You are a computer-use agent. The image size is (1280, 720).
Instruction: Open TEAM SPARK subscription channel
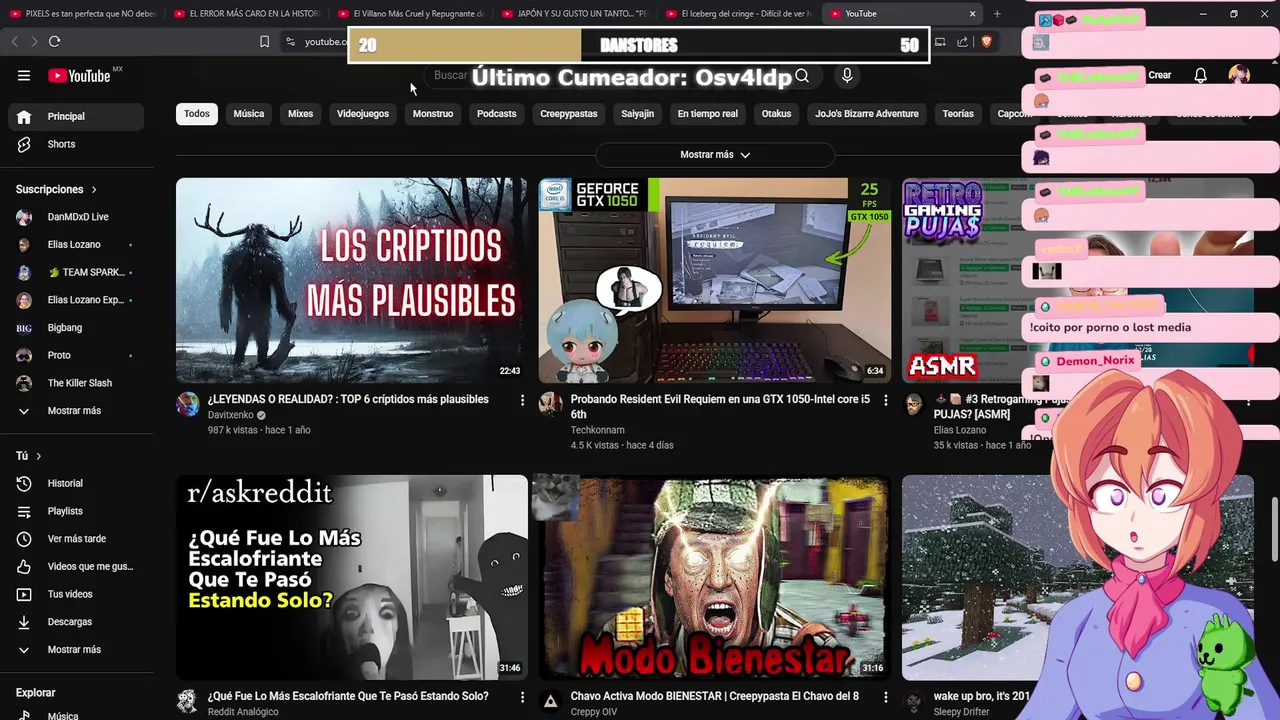coord(77,272)
